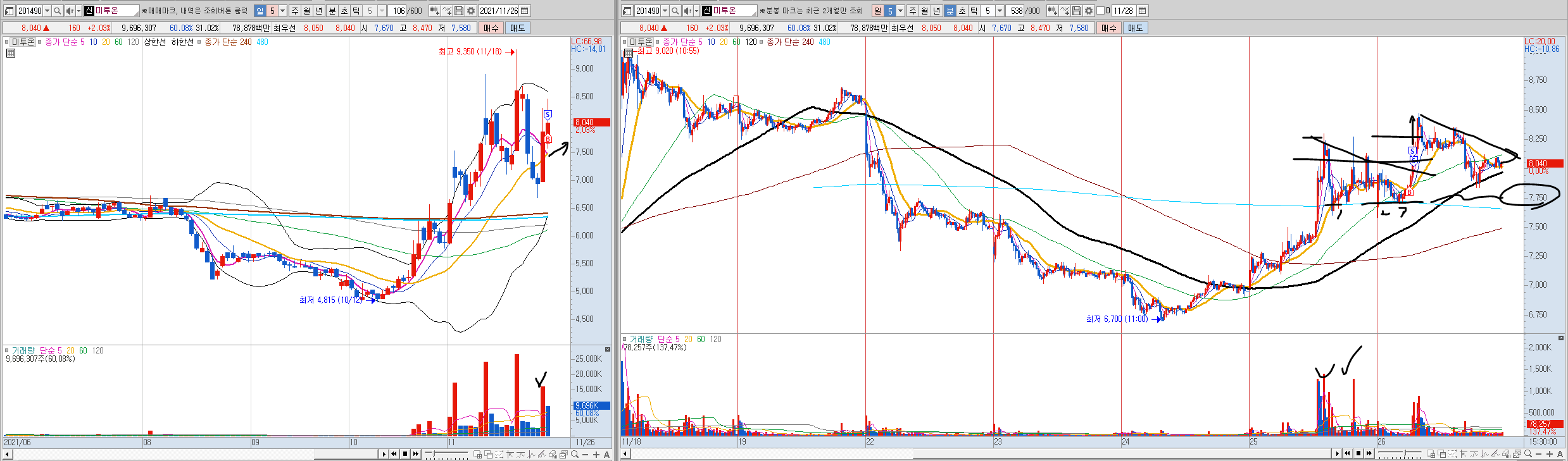
Task: Click the zoom magnifier at the right chart bottom bar
Action: (1528, 453)
